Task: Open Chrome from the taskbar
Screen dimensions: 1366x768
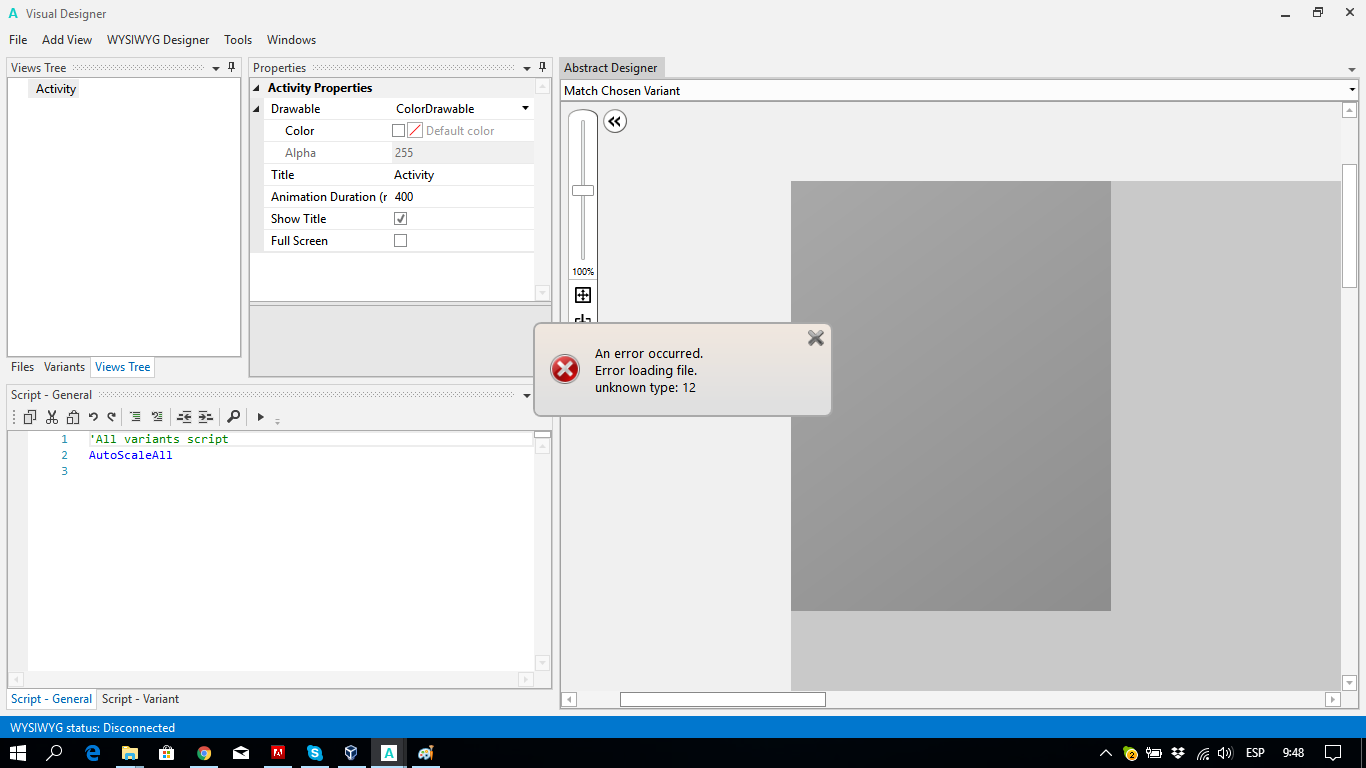Action: coord(204,753)
